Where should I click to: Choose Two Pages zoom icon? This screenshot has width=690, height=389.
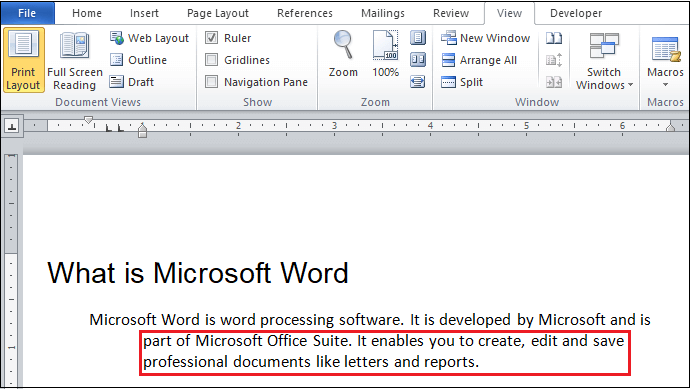418,59
